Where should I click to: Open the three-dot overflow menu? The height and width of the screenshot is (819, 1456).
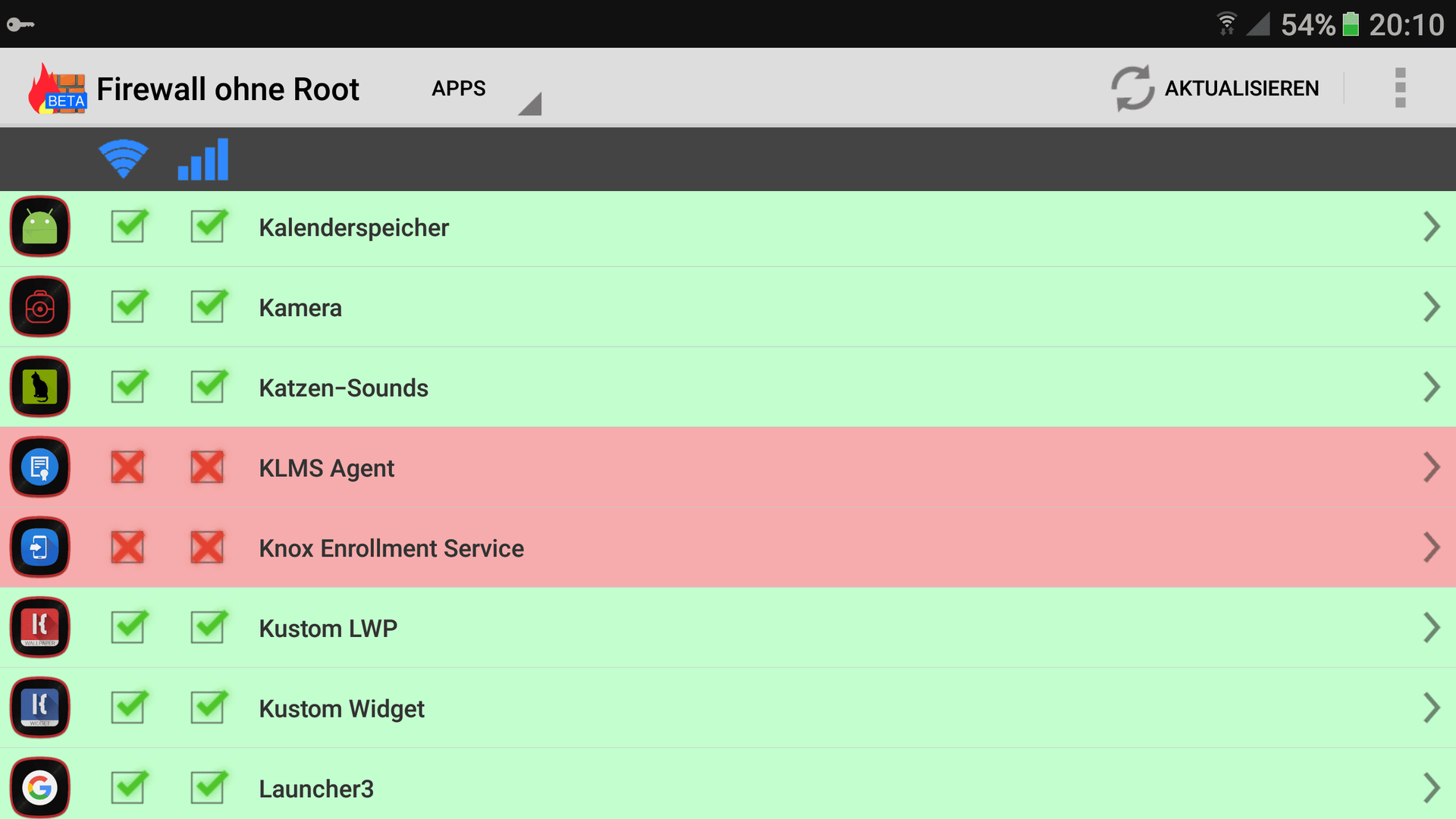pos(1400,88)
